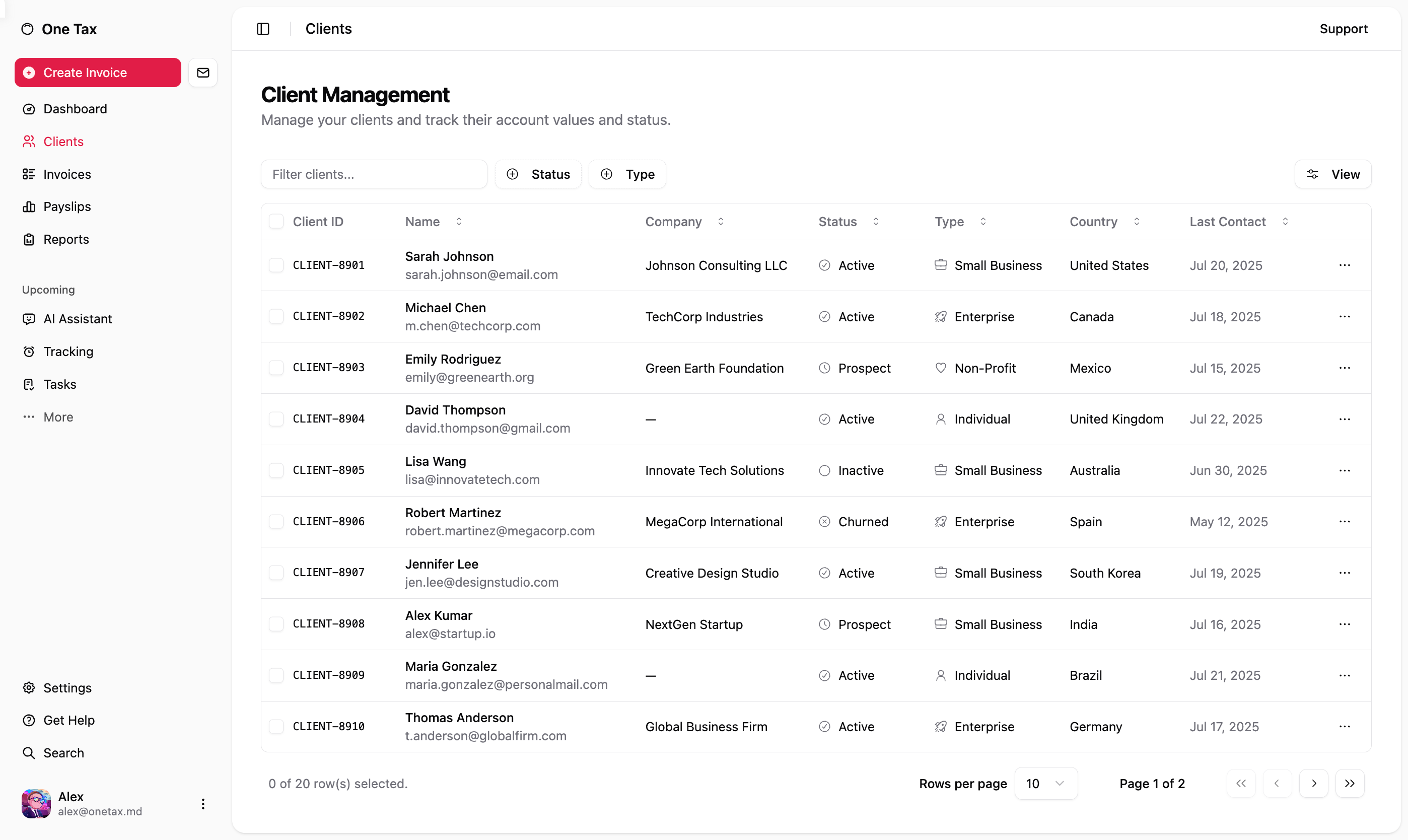Open Rows per page dropdown
The width and height of the screenshot is (1408, 840).
pyautogui.click(x=1045, y=784)
